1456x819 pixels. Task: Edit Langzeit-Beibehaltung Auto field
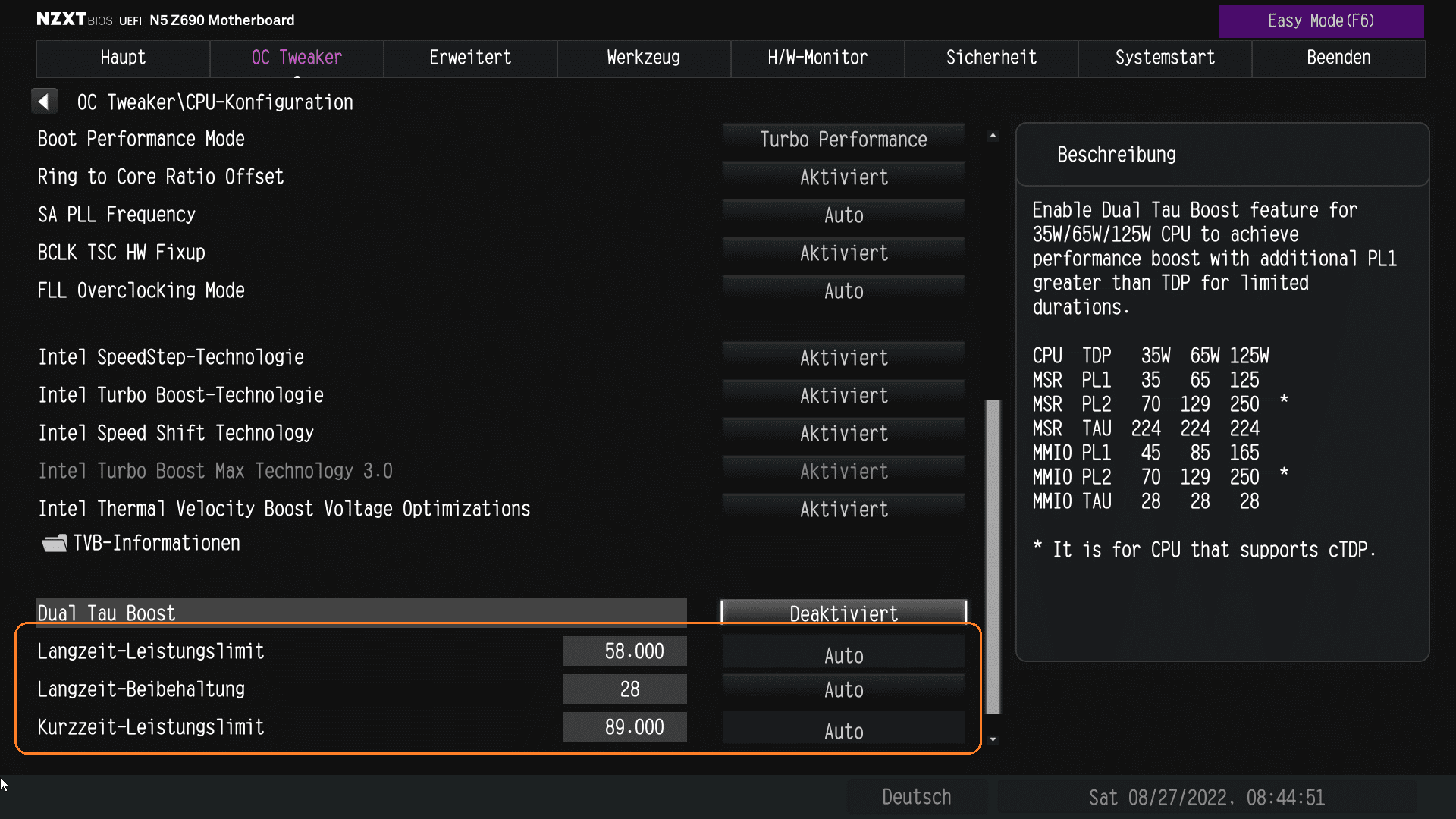[843, 689]
